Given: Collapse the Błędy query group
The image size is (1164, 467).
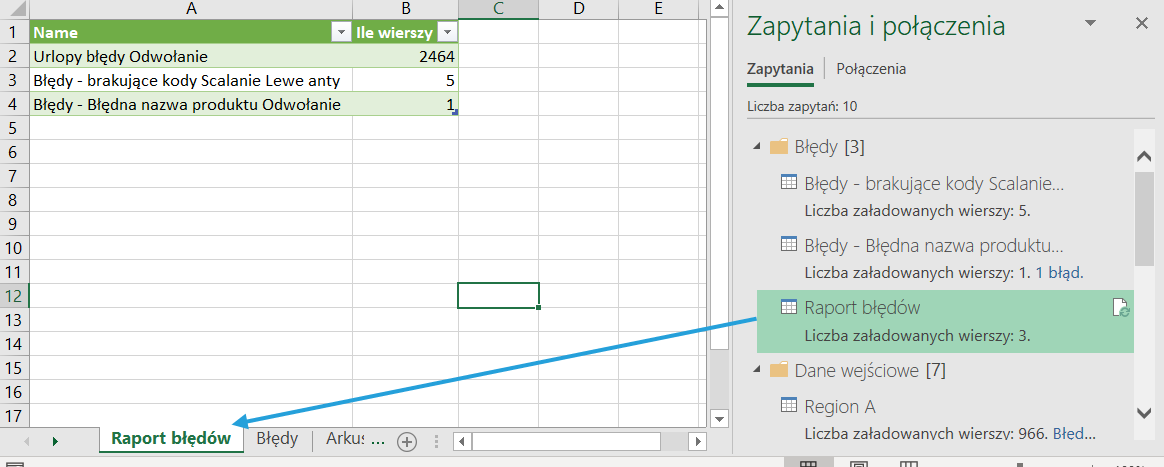Looking at the screenshot, I should pyautogui.click(x=756, y=148).
